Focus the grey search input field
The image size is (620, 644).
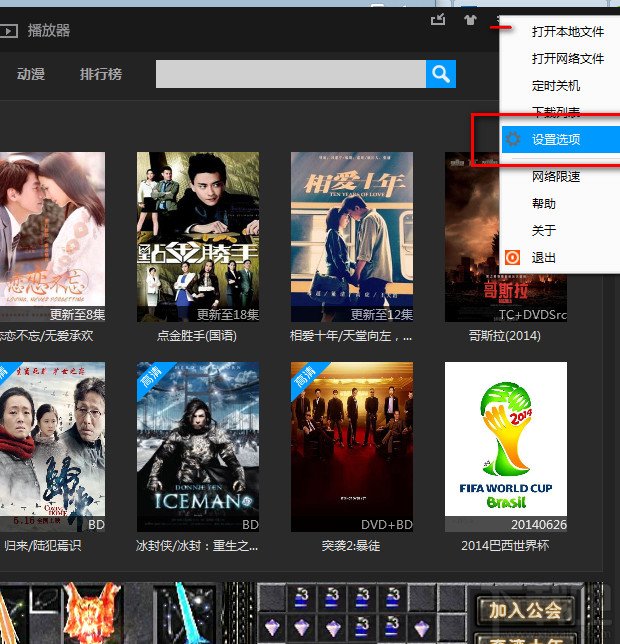point(291,74)
